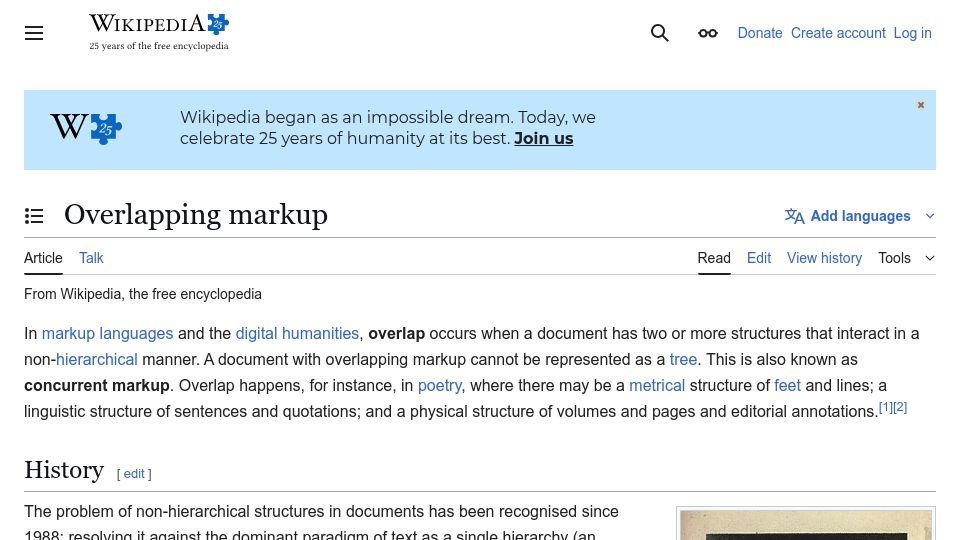Open the digital humanities link
960x540 pixels.
click(297, 333)
